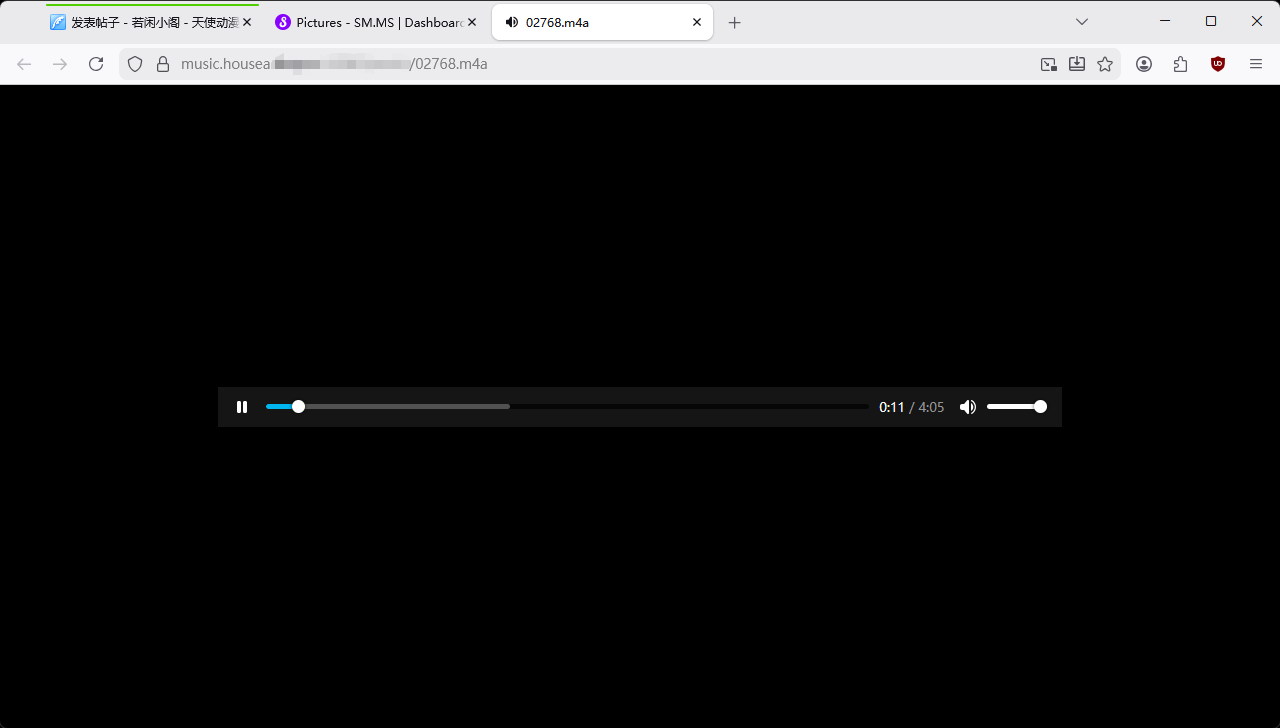
Task: Pause the audio playback
Action: (241, 407)
